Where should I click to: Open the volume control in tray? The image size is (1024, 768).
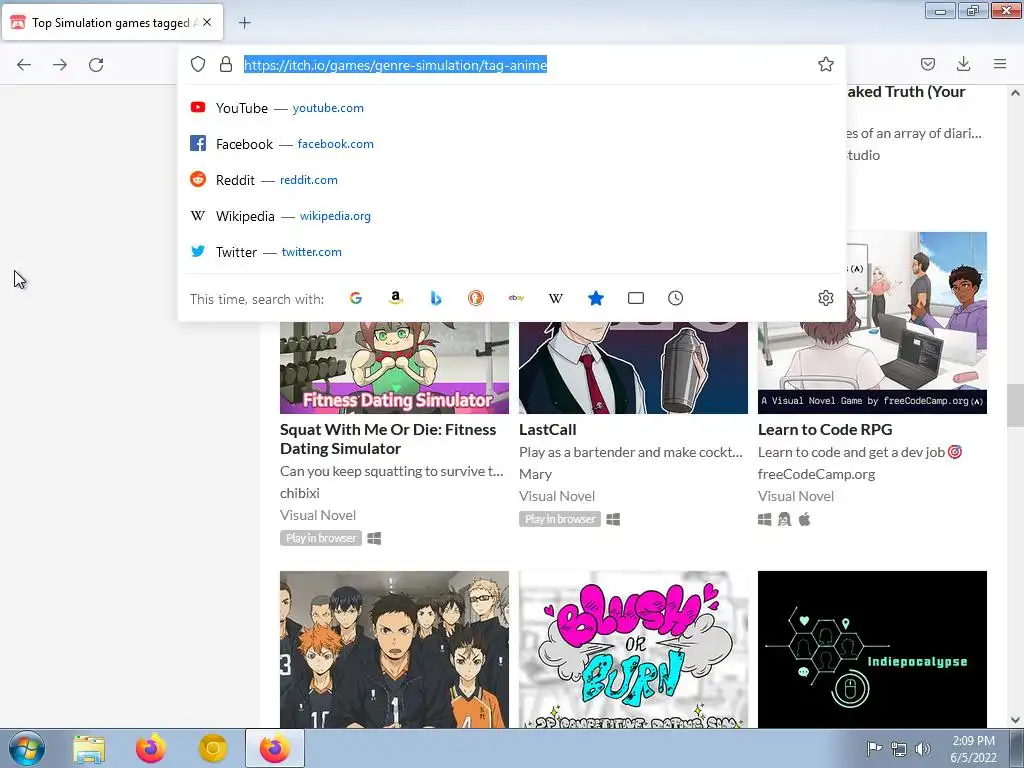[x=923, y=748]
